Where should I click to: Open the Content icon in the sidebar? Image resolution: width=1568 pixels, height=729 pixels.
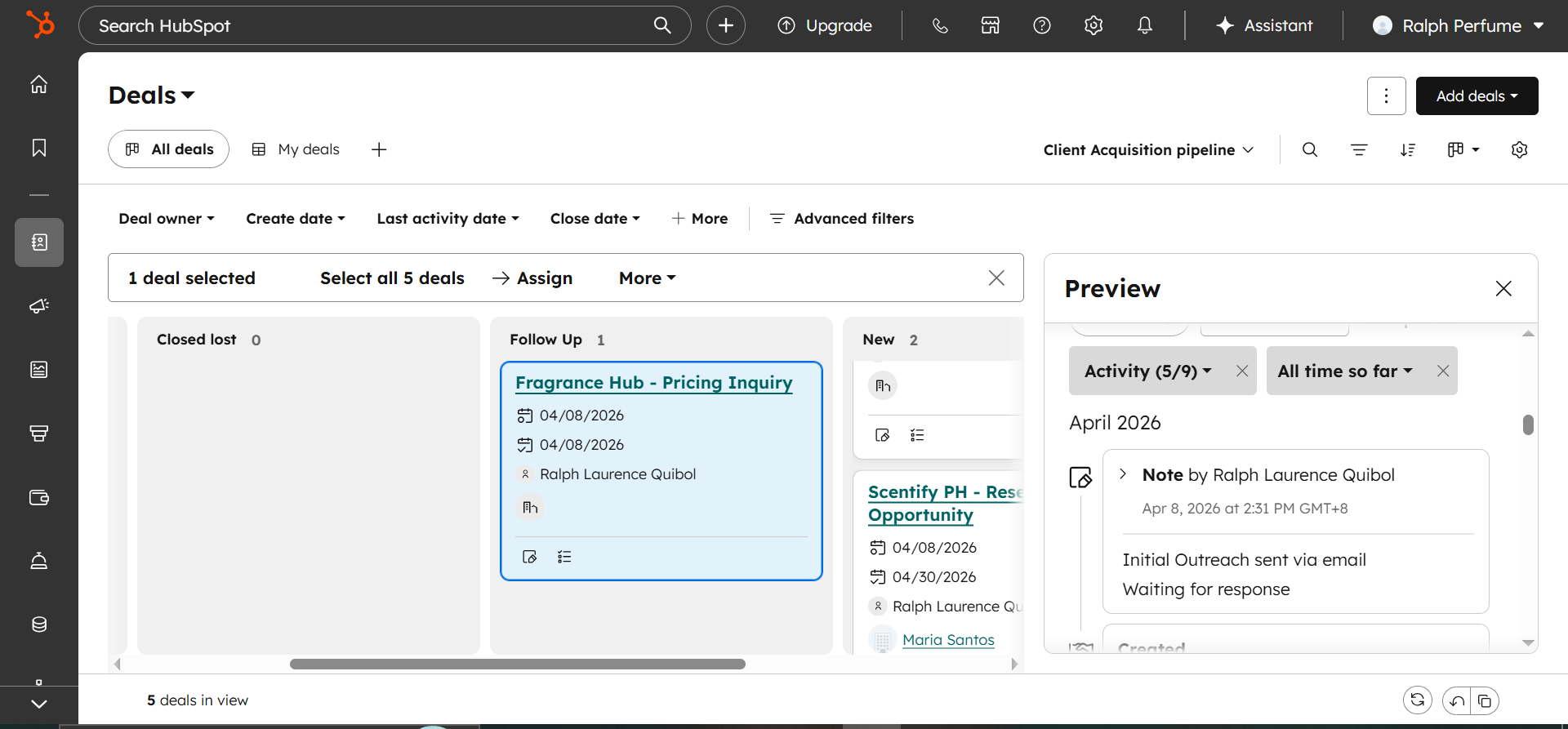tap(39, 370)
